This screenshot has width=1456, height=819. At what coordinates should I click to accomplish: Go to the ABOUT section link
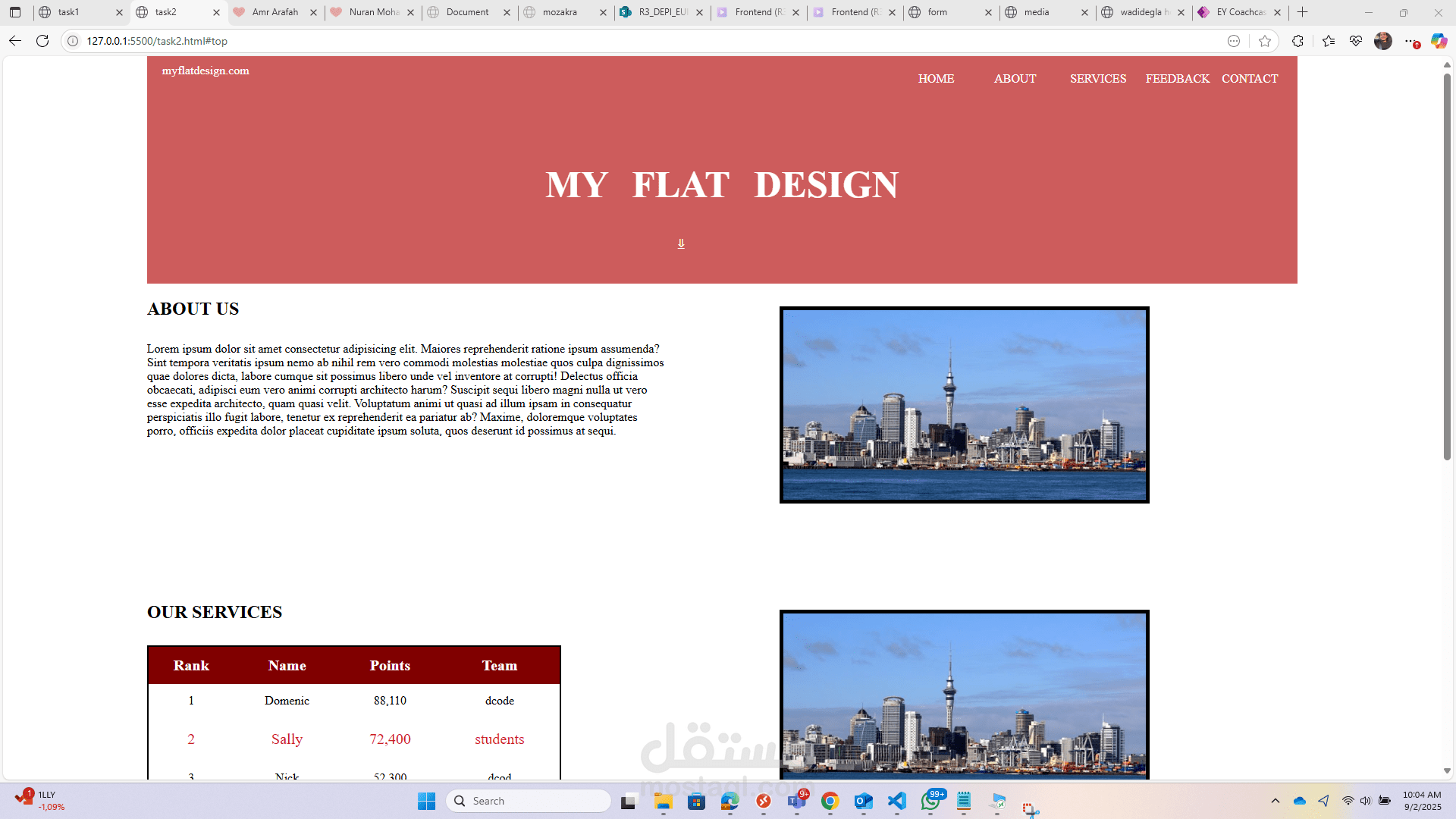(x=1015, y=79)
